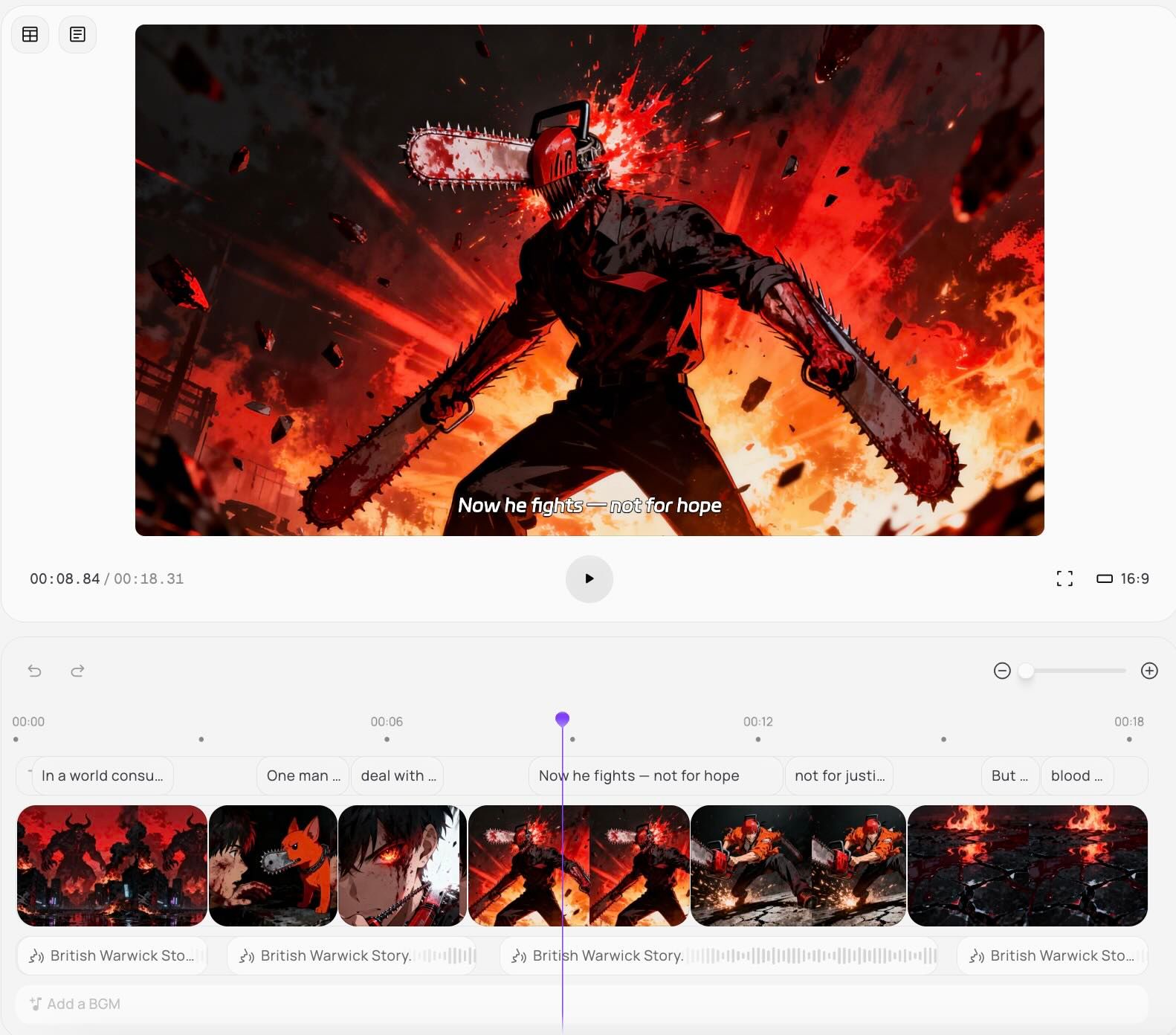Open the script text view icon
This screenshot has height=1035, width=1176.
point(77,35)
